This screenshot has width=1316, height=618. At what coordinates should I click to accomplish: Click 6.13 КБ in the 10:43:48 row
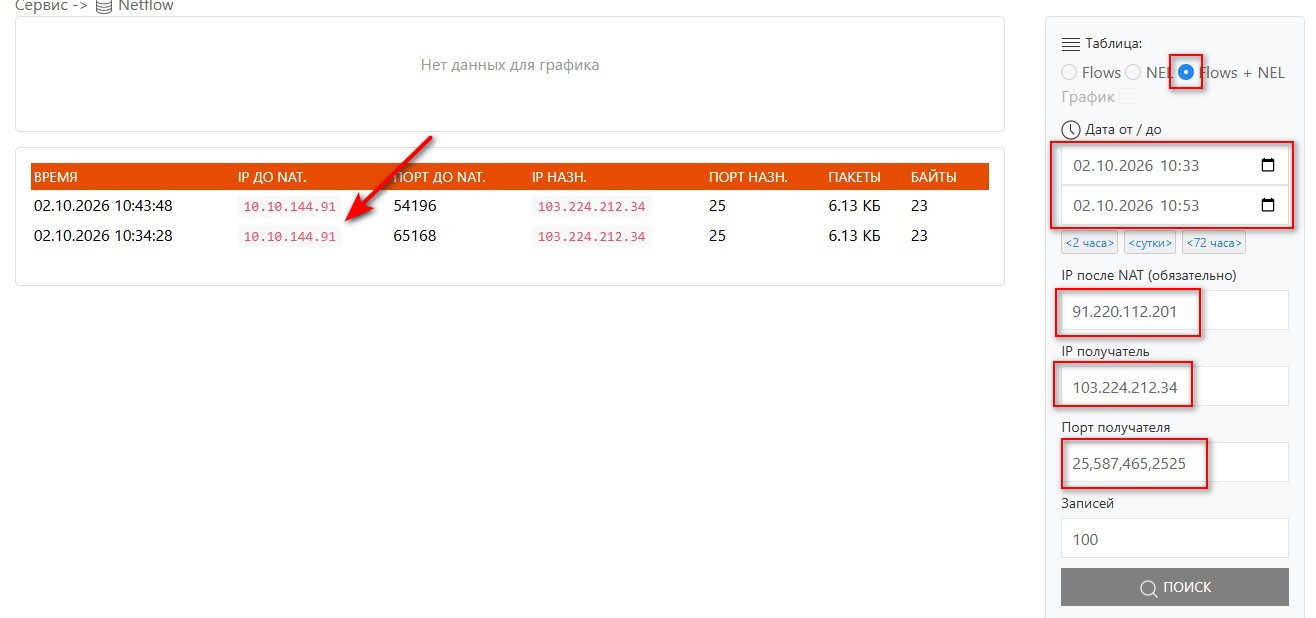click(854, 206)
